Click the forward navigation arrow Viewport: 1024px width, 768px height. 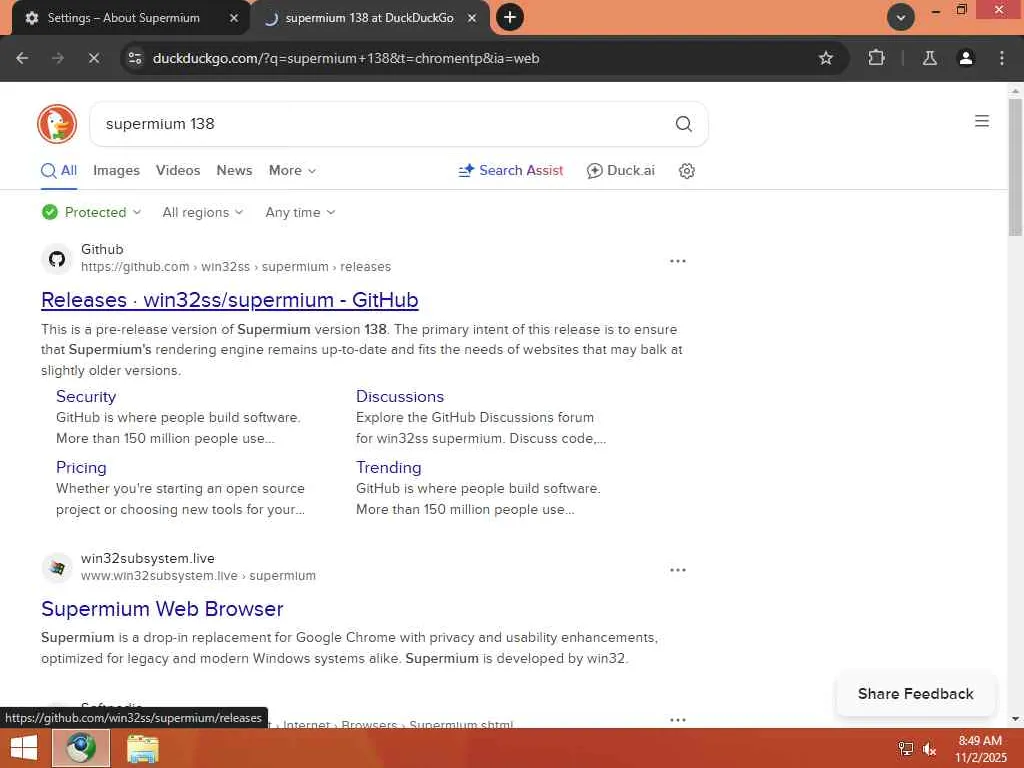[58, 58]
